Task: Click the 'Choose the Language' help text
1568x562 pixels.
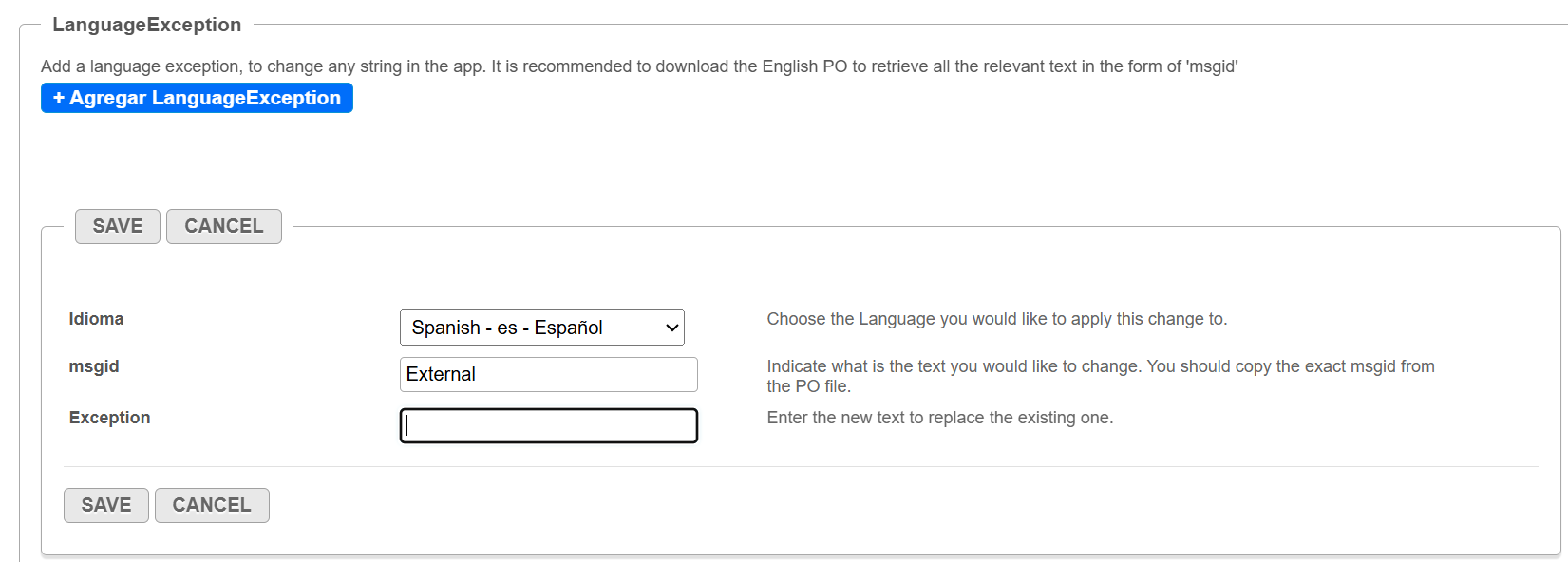Action: click(x=997, y=319)
